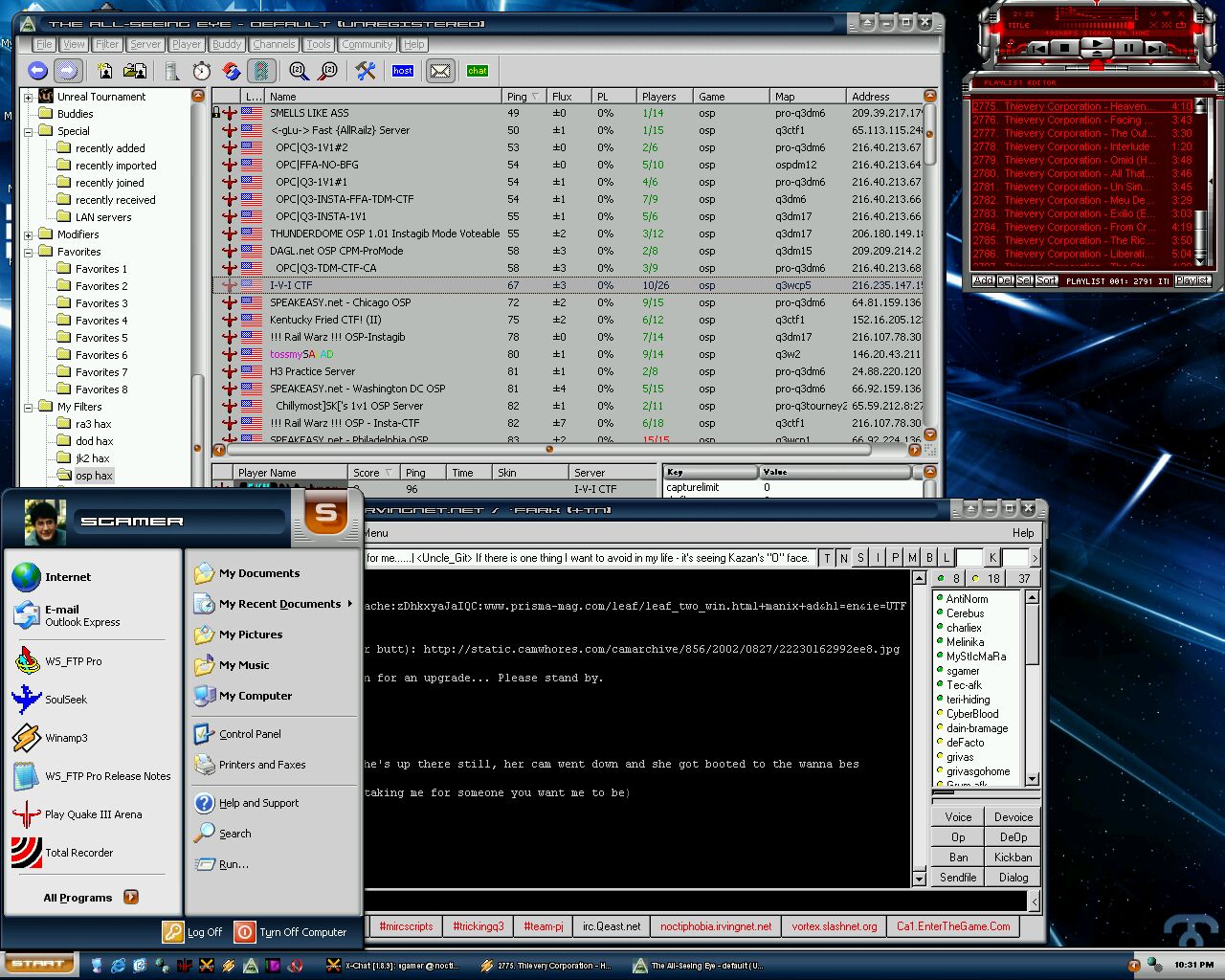Click the server tower toolbar icon
Screen dimensions: 1225x980
[172, 70]
